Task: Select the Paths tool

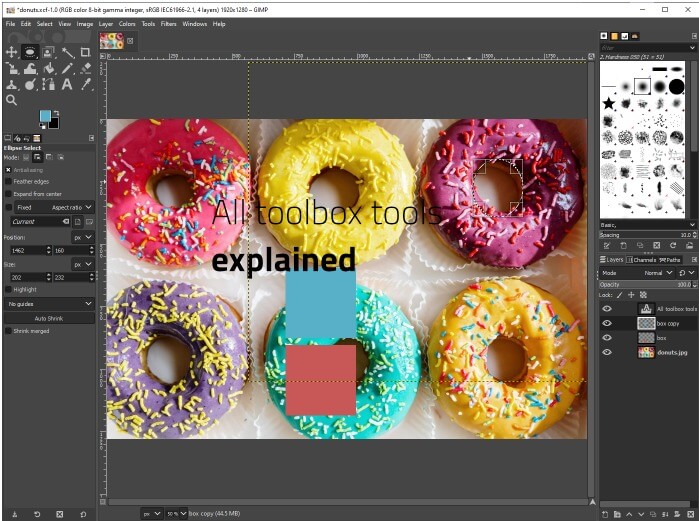Action: click(48, 84)
